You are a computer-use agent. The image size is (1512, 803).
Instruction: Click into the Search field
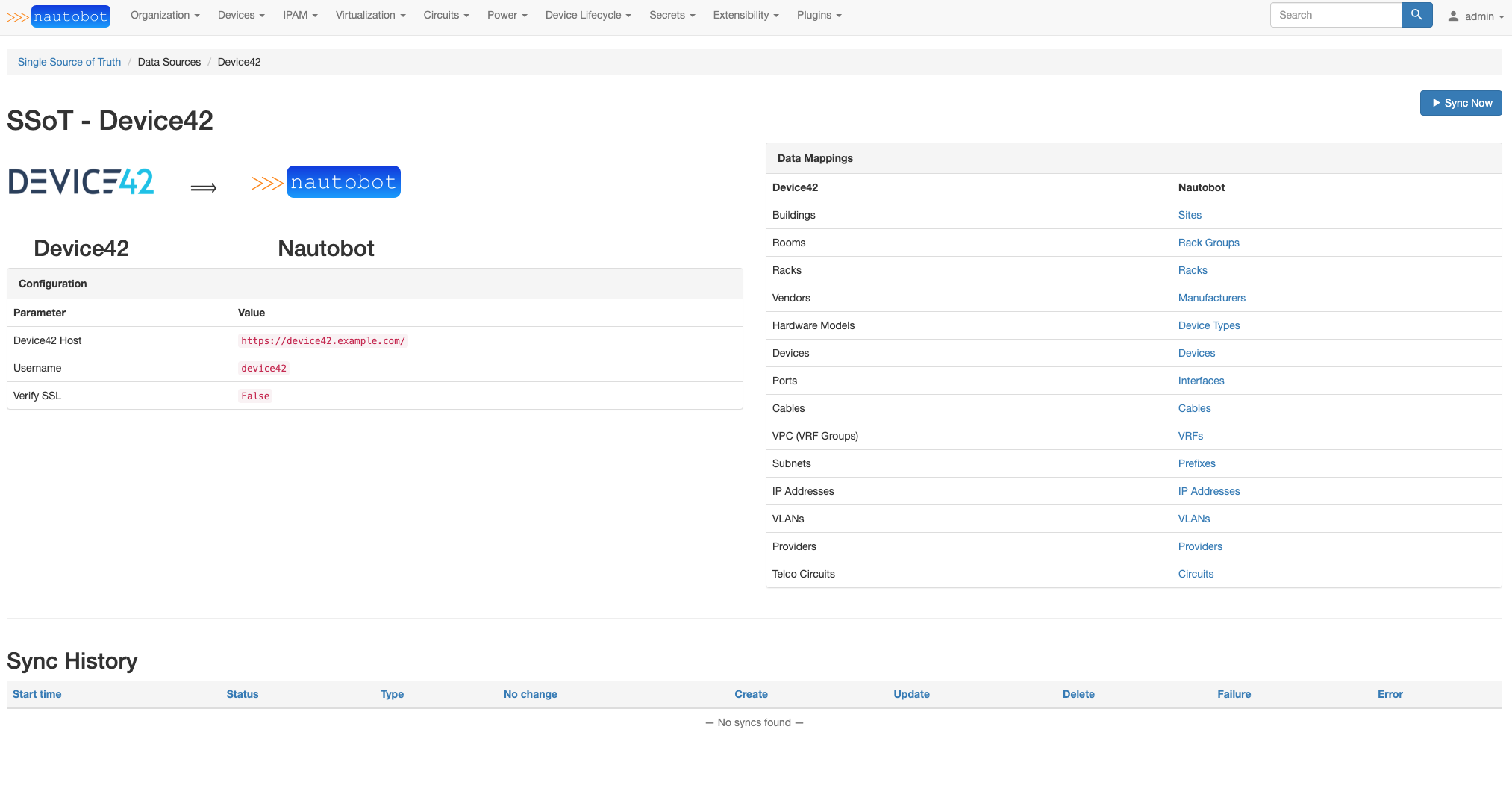(1336, 15)
